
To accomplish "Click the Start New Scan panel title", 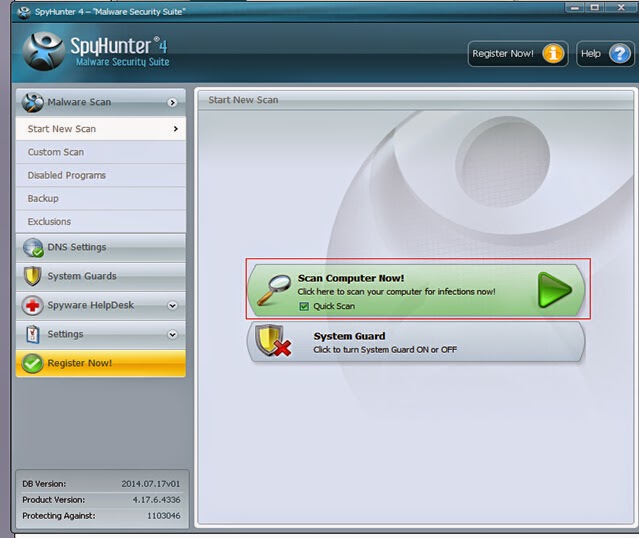I will 243,100.
